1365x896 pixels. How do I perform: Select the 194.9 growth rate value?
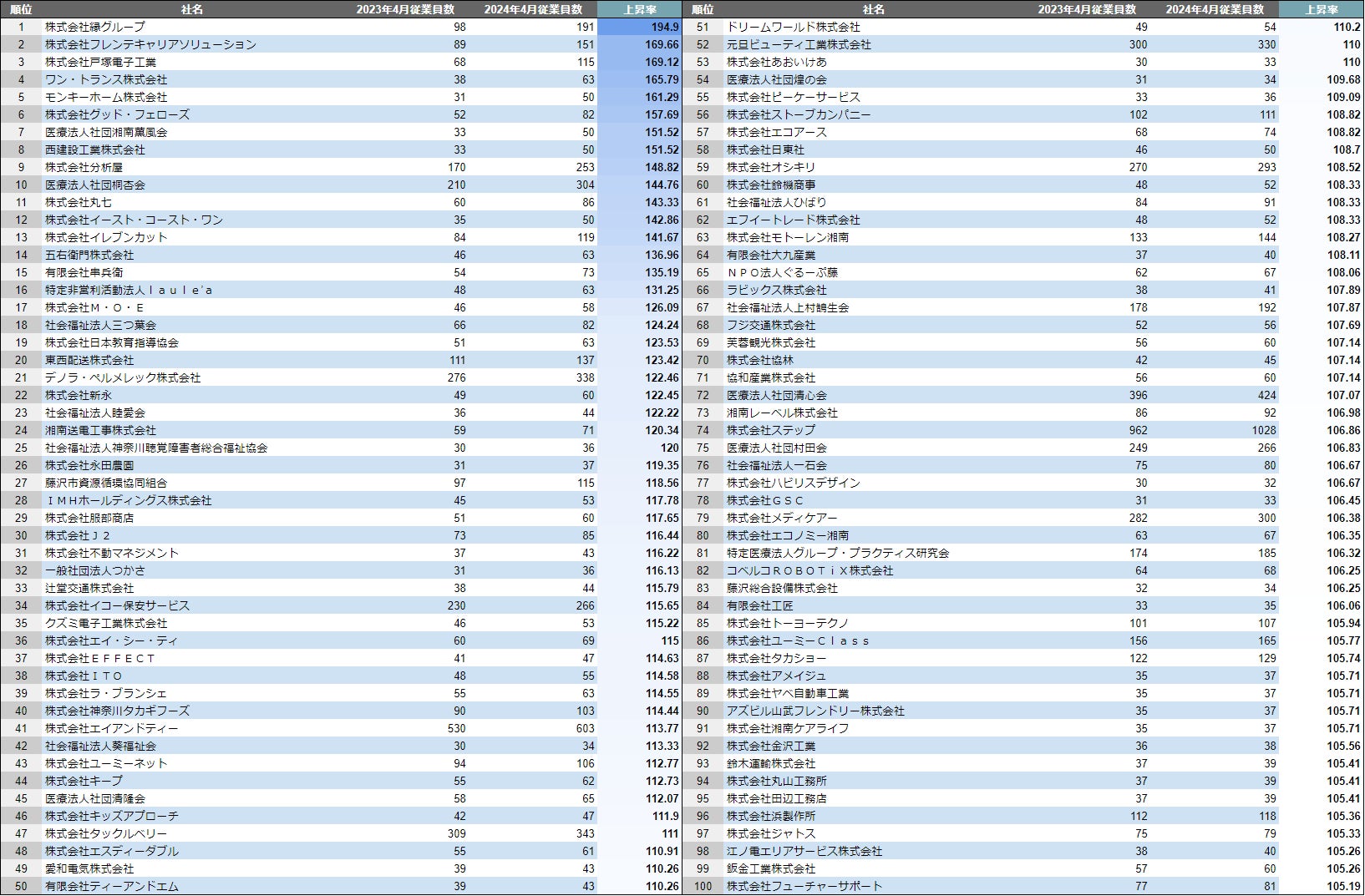tap(665, 27)
